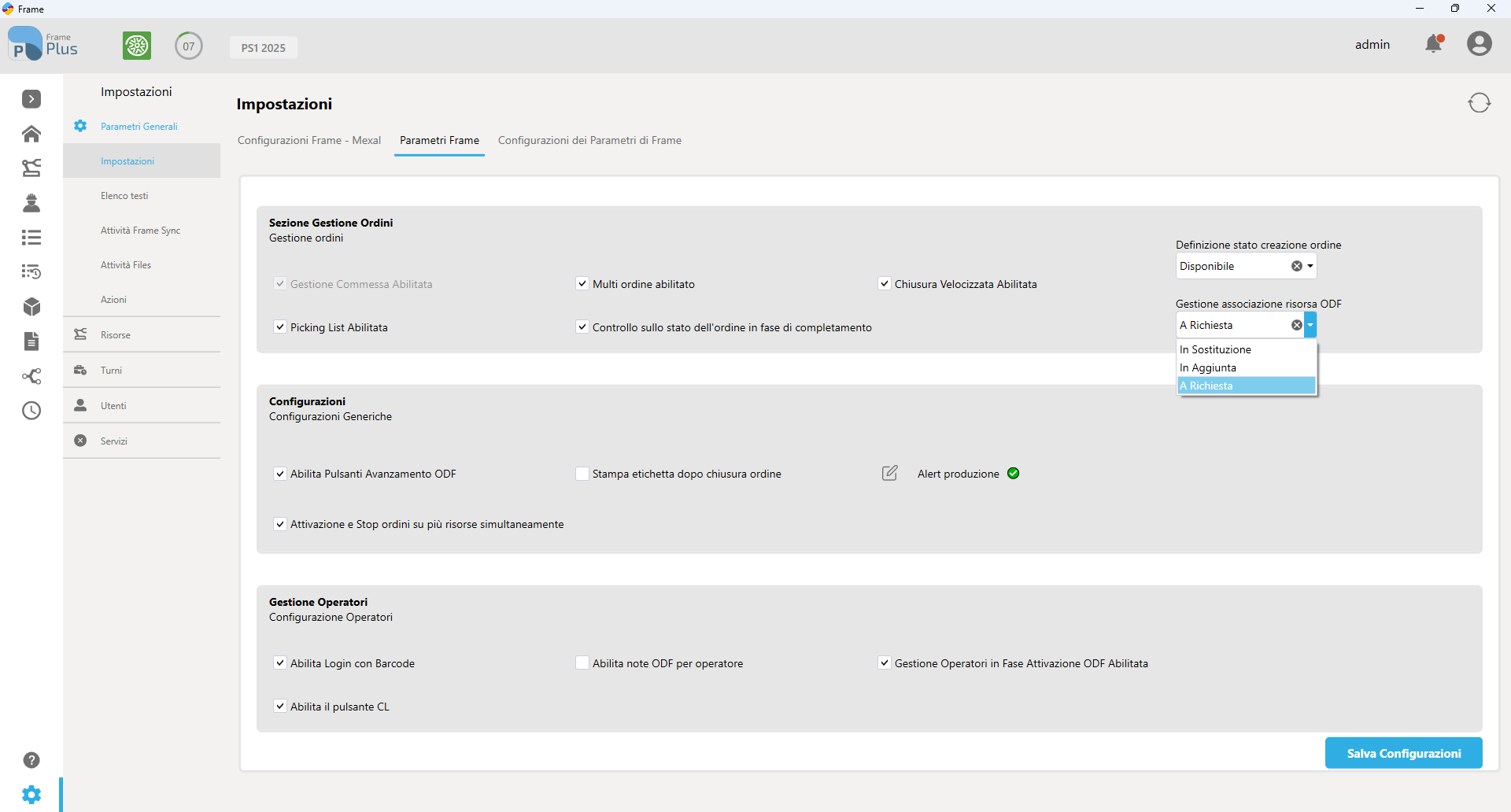1511x812 pixels.
Task: Click the Frame Plus logo
Action: [x=43, y=44]
